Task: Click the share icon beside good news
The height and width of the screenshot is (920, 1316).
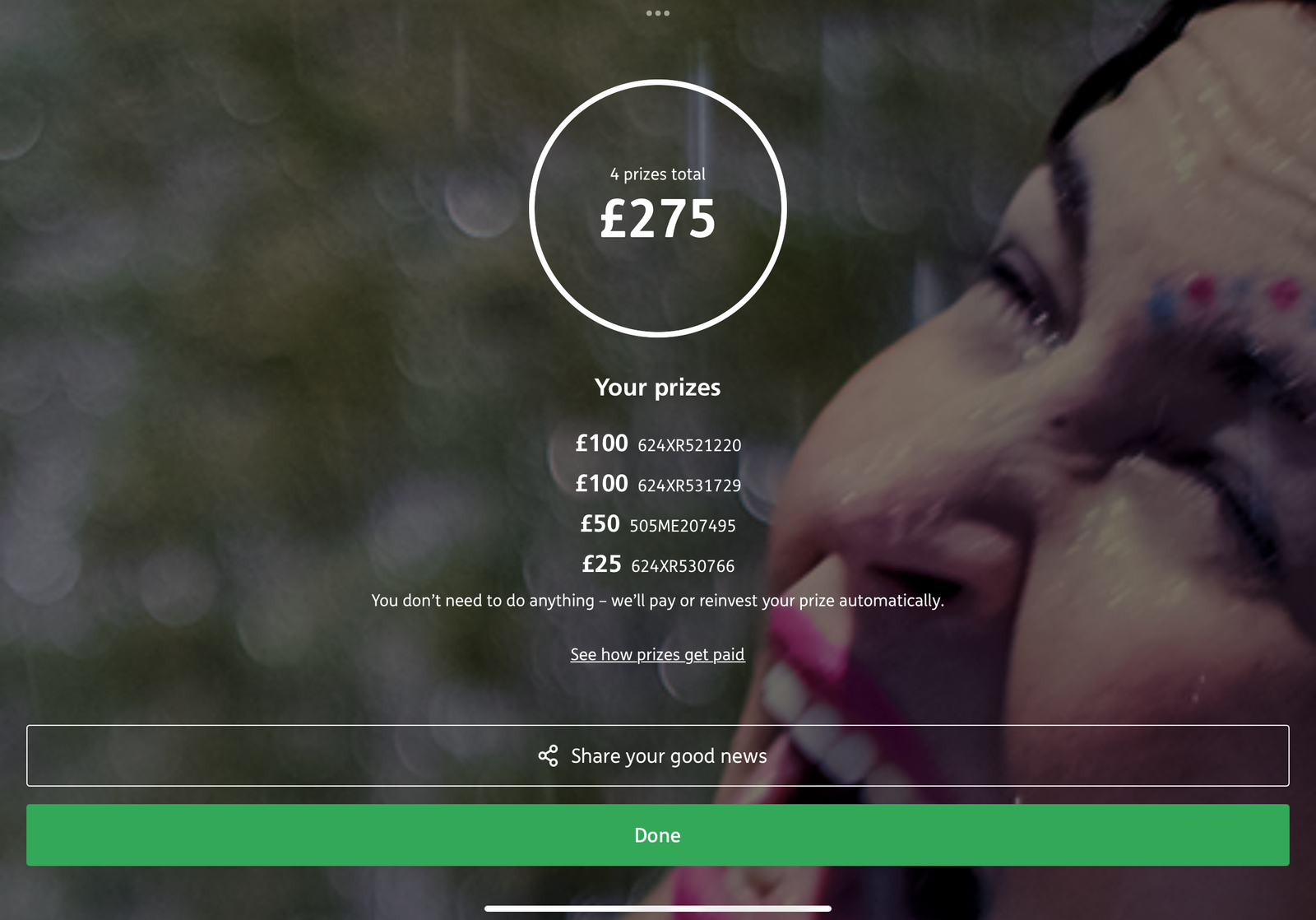Action: 548,756
